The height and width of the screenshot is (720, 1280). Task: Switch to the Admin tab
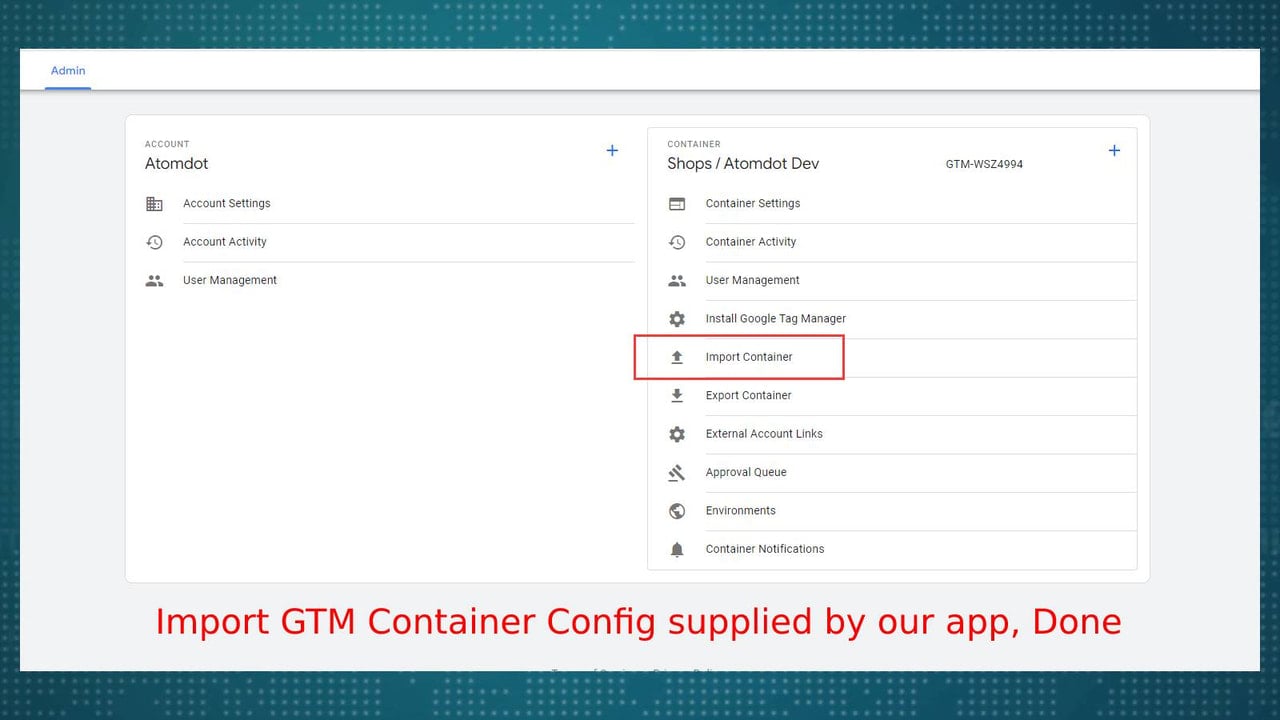coord(68,71)
